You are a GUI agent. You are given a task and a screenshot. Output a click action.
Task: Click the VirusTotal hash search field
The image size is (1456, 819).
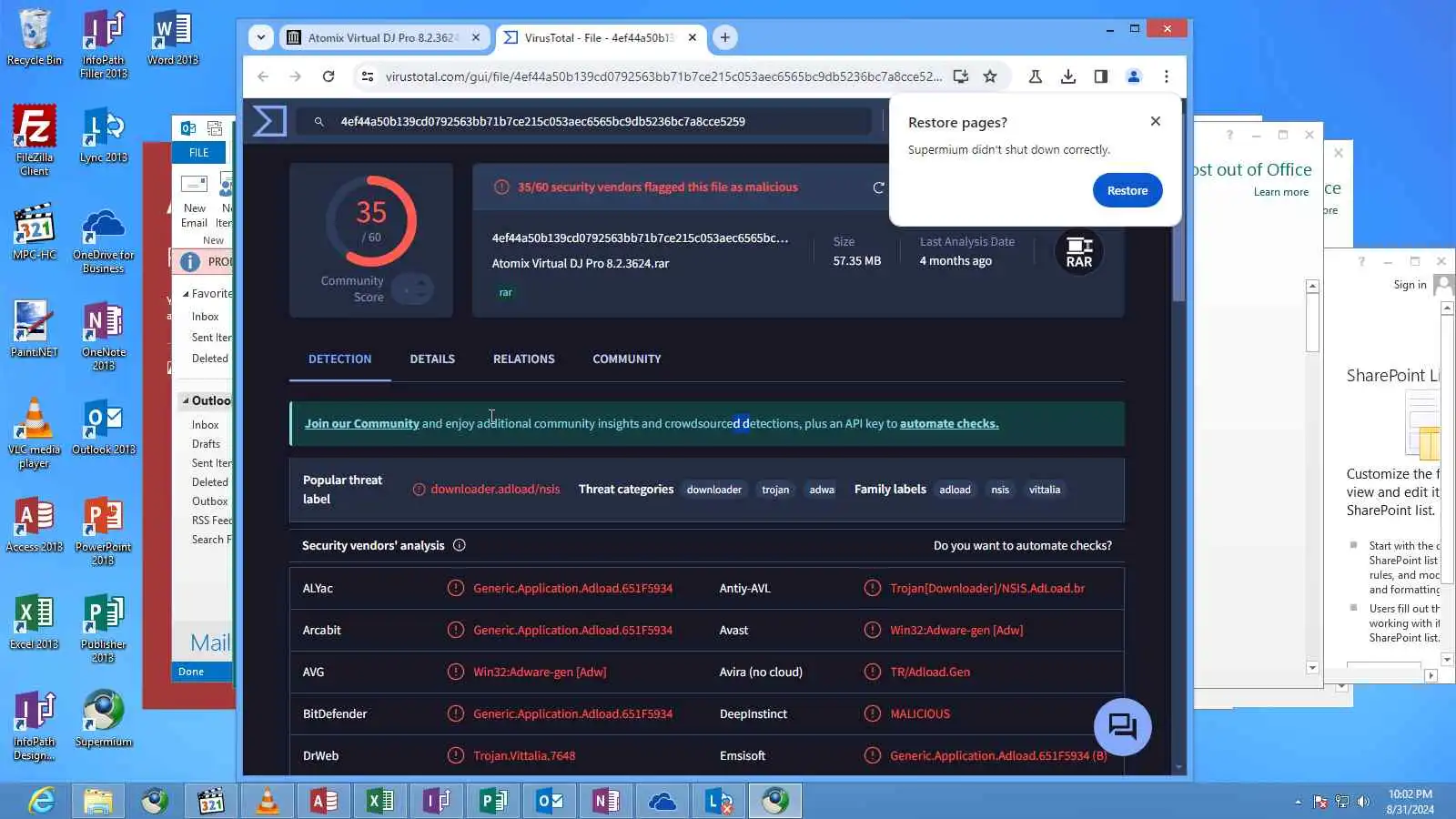[x=583, y=121]
